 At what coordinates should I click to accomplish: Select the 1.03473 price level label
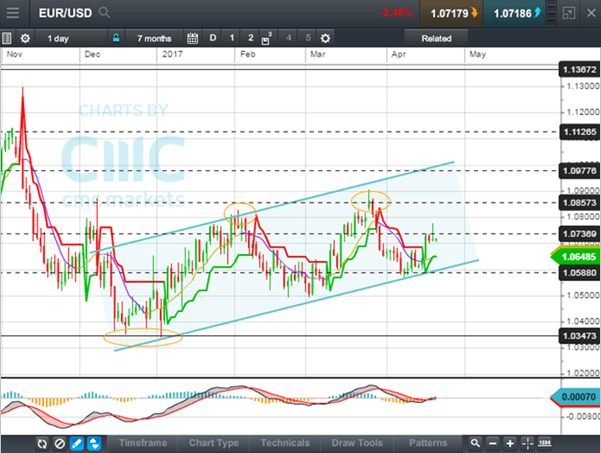click(x=580, y=336)
